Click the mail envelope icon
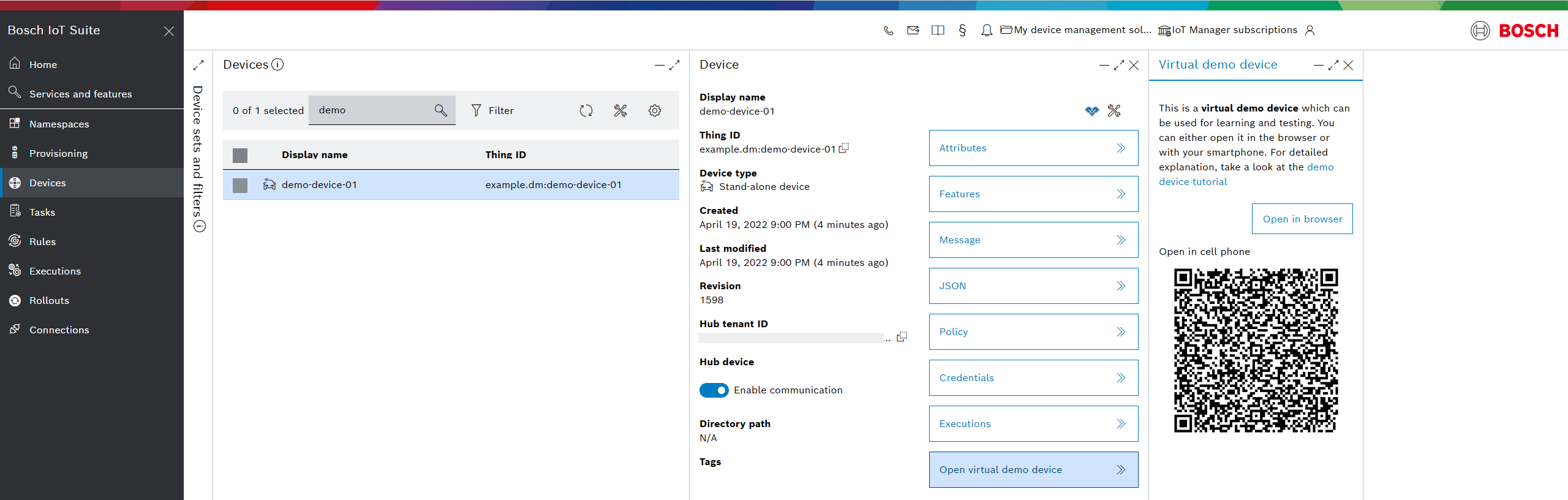The image size is (1568, 500). (x=913, y=30)
